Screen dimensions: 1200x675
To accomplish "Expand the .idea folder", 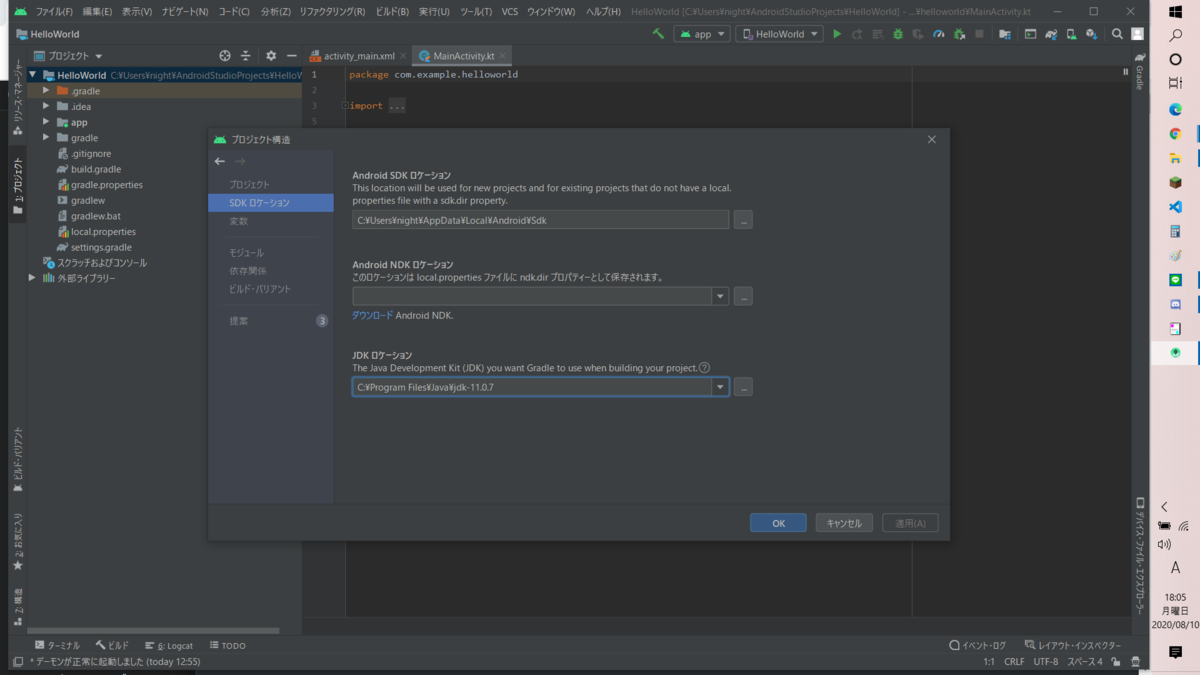I will [46, 106].
